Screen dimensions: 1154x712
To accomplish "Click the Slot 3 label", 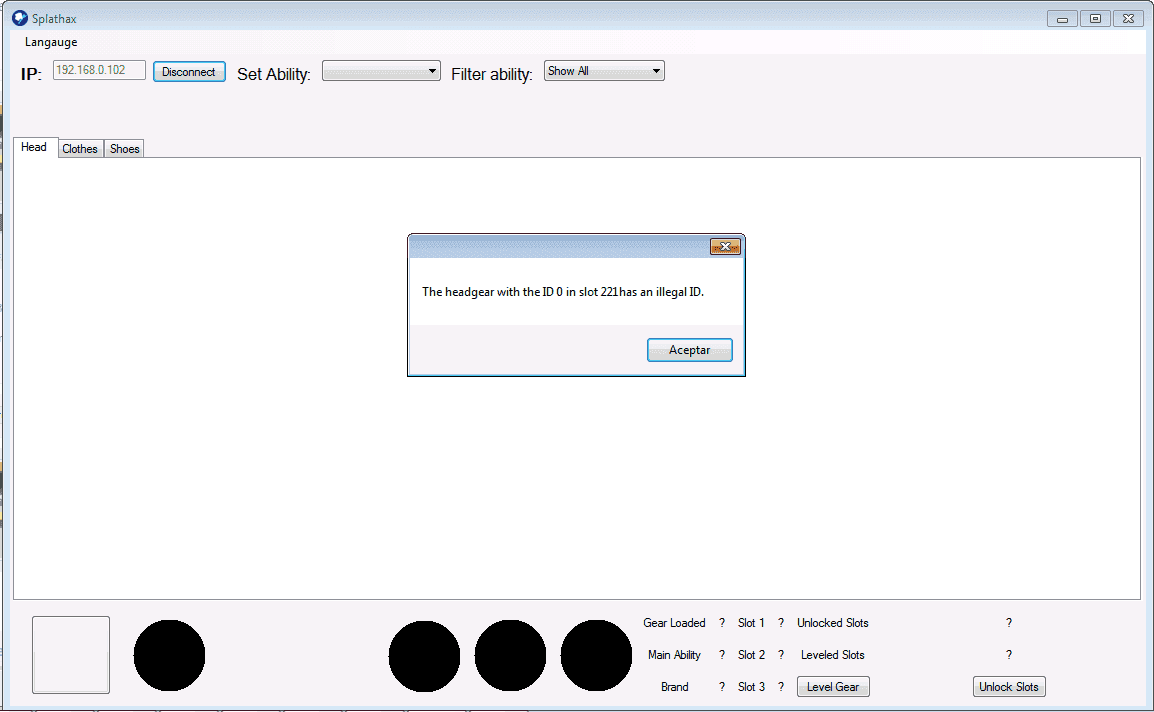I will pyautogui.click(x=751, y=686).
